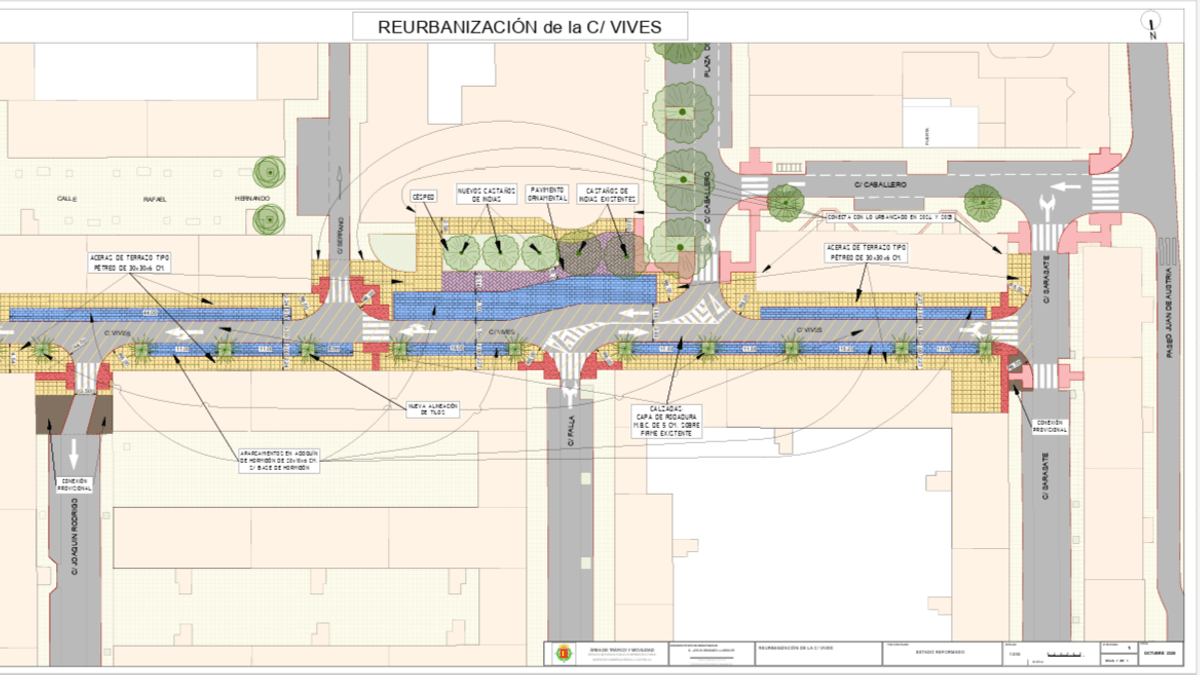Click the 'RAFAEL' street label

coord(155,199)
